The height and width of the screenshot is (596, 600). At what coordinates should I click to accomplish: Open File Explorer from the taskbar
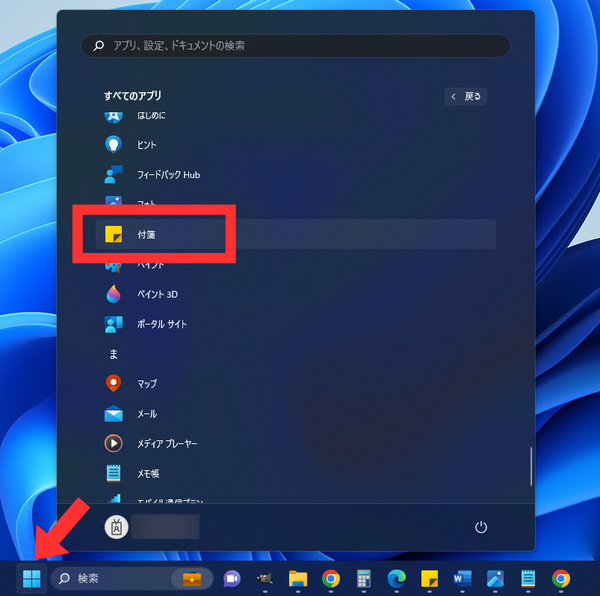coord(298,578)
